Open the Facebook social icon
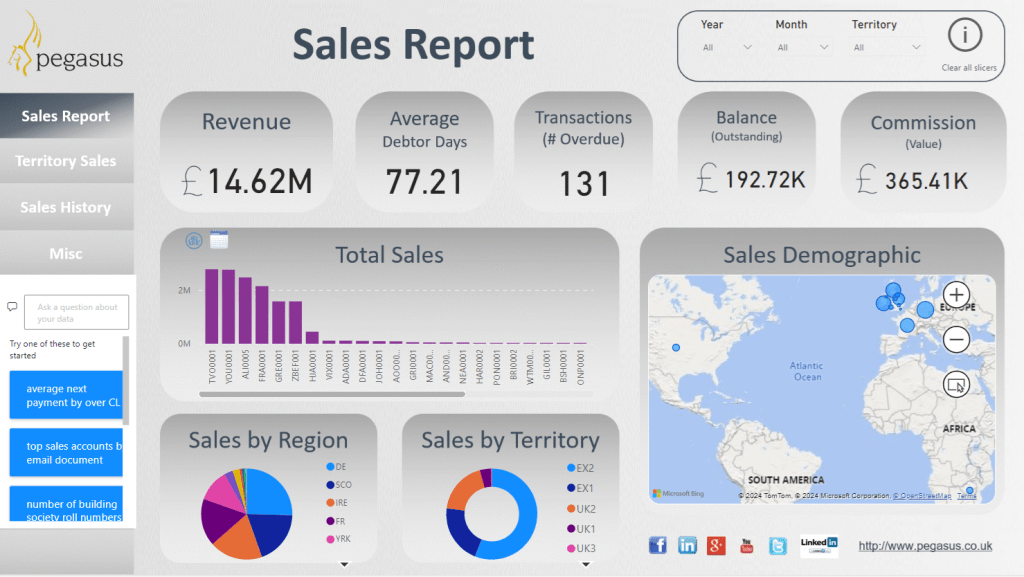 [658, 545]
